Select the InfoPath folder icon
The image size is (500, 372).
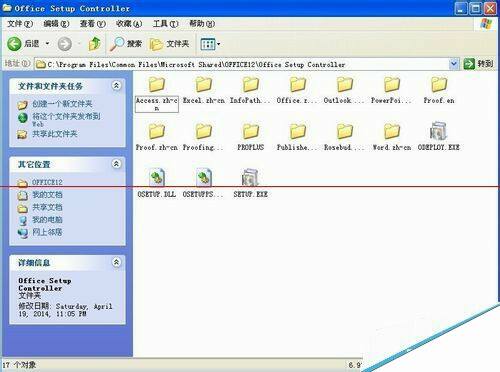[251, 84]
